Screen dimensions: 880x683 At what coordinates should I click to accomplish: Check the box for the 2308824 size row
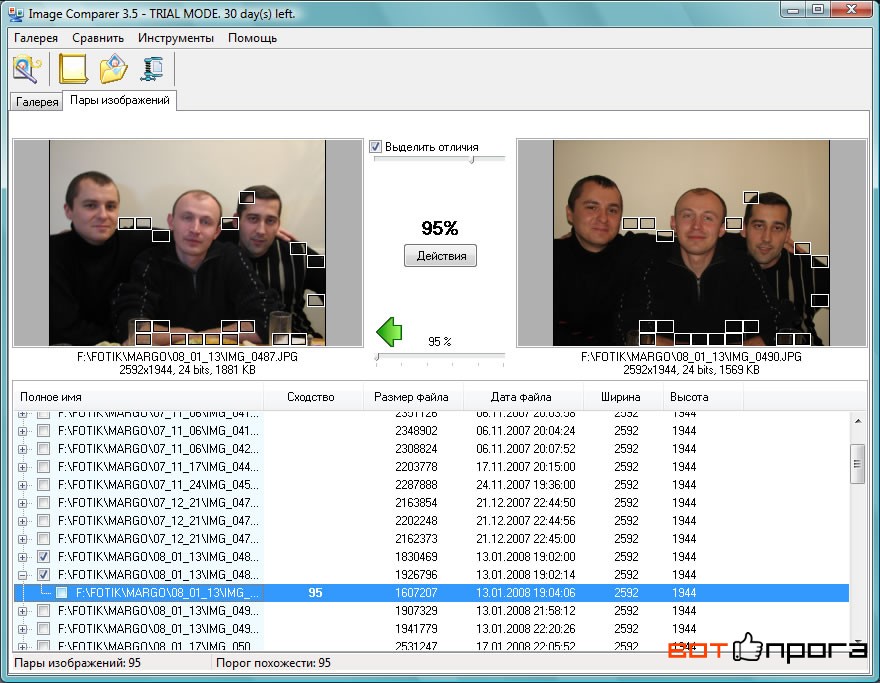coord(43,449)
